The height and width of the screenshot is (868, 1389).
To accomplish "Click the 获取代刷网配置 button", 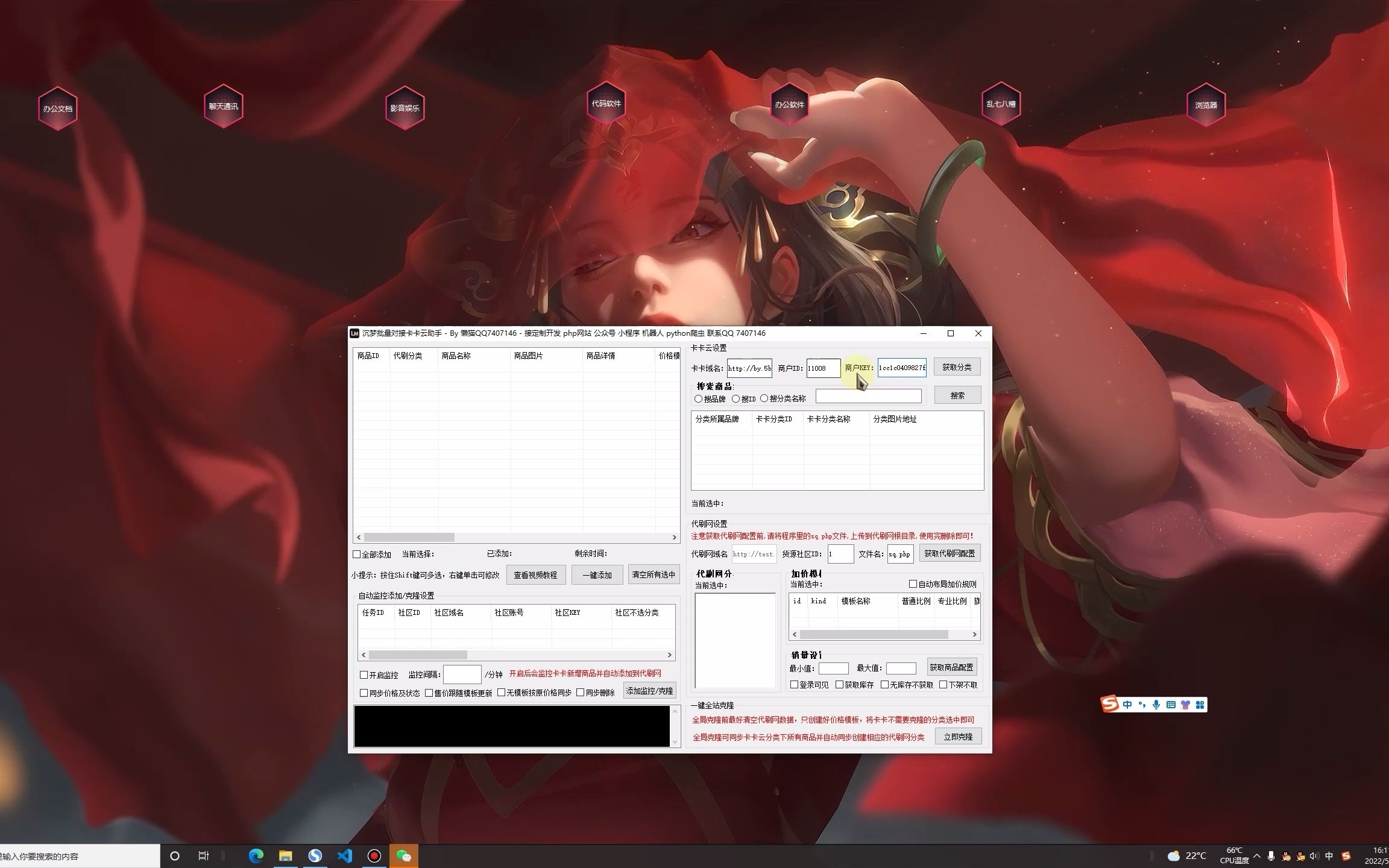I will pos(950,553).
